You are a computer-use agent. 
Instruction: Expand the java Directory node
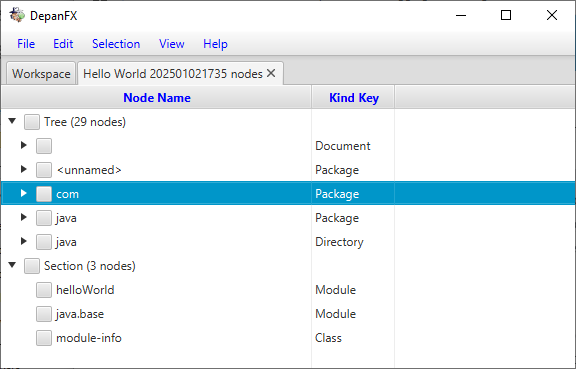pyautogui.click(x=24, y=241)
